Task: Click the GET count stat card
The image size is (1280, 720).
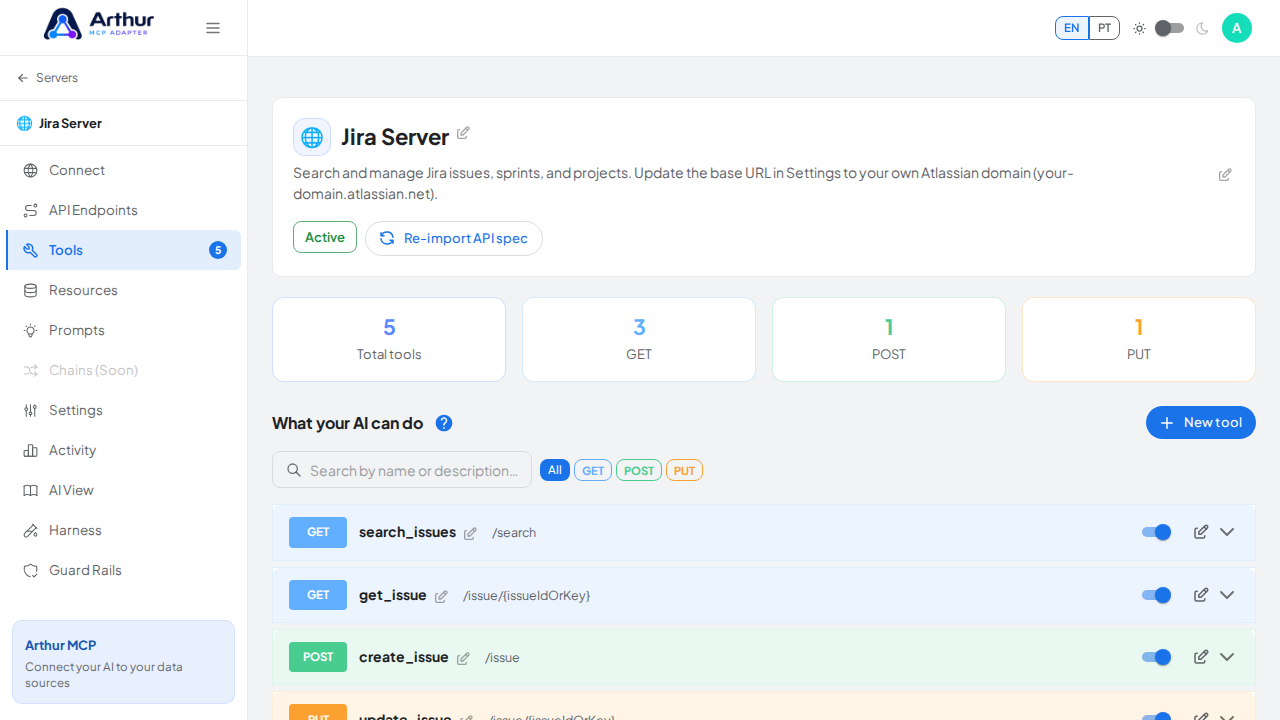Action: point(639,339)
